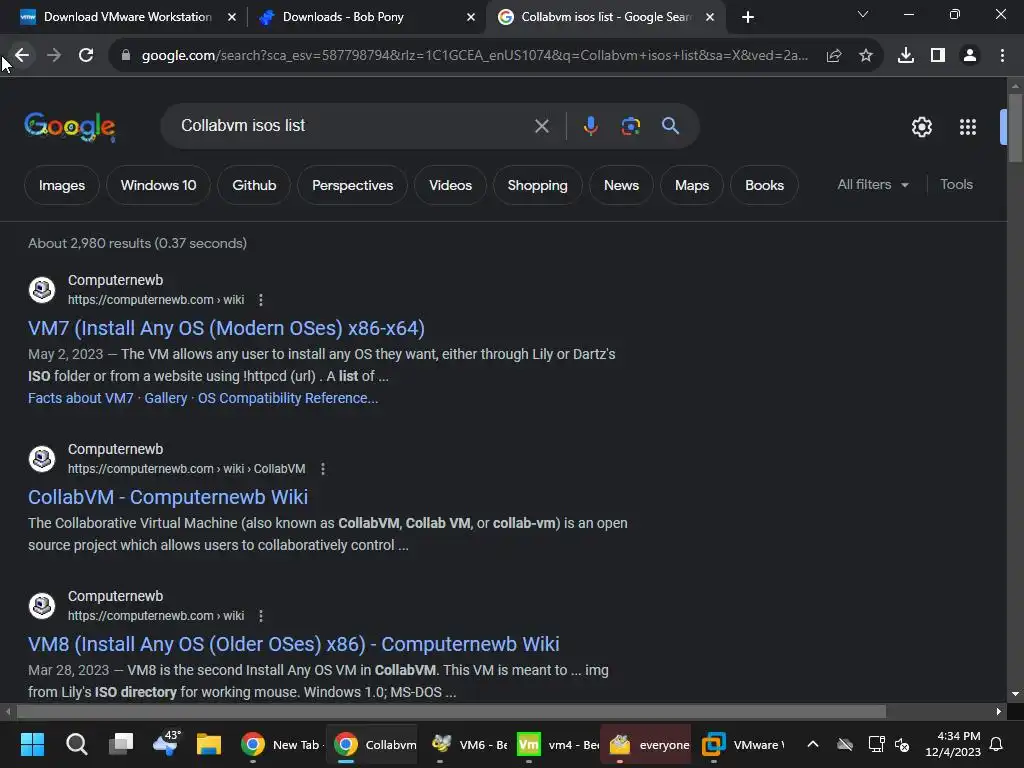Click the vertical page scrollbar
Screen dimensions: 1024x768
click(1015, 128)
